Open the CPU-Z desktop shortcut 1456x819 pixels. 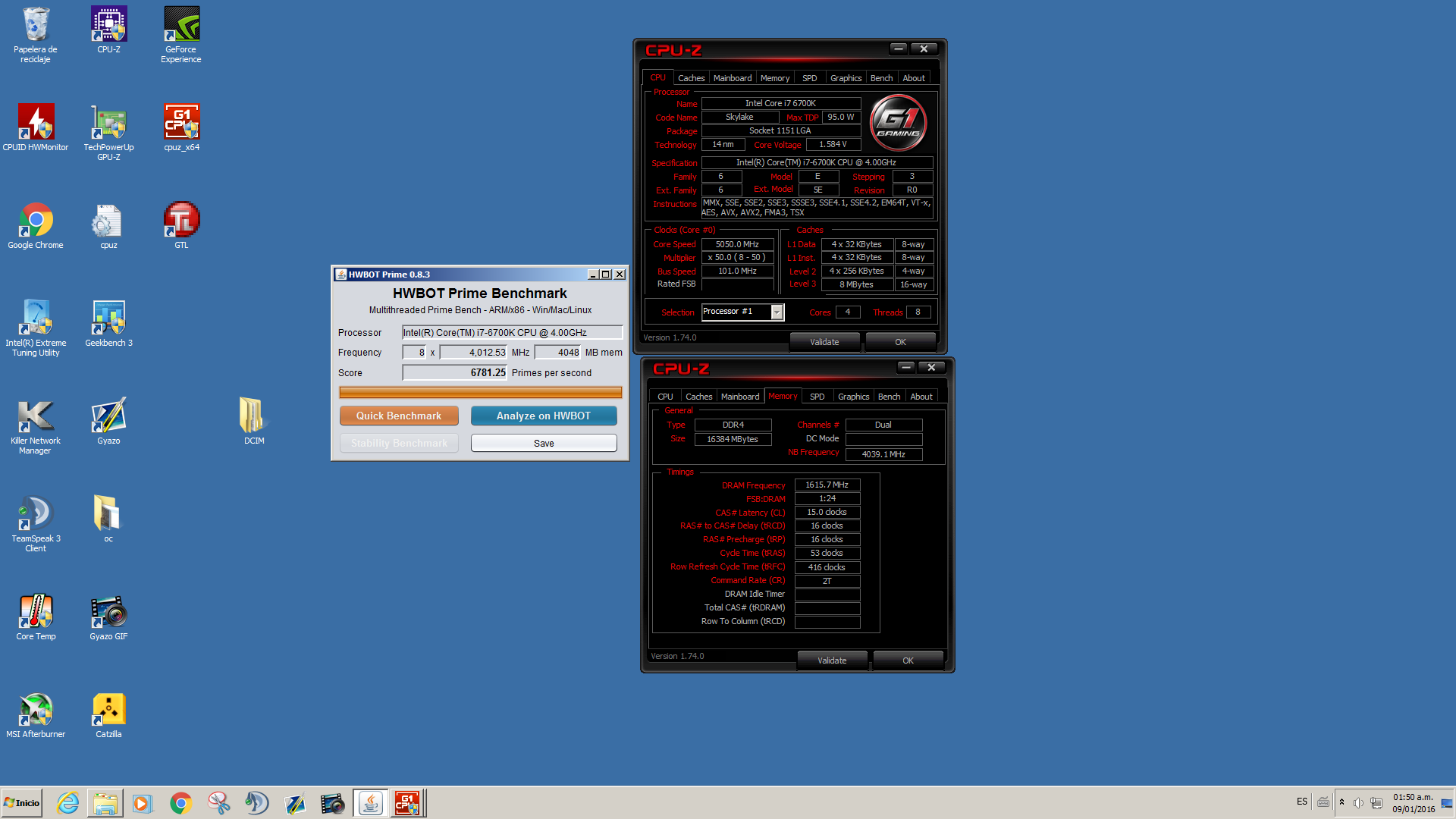click(108, 30)
